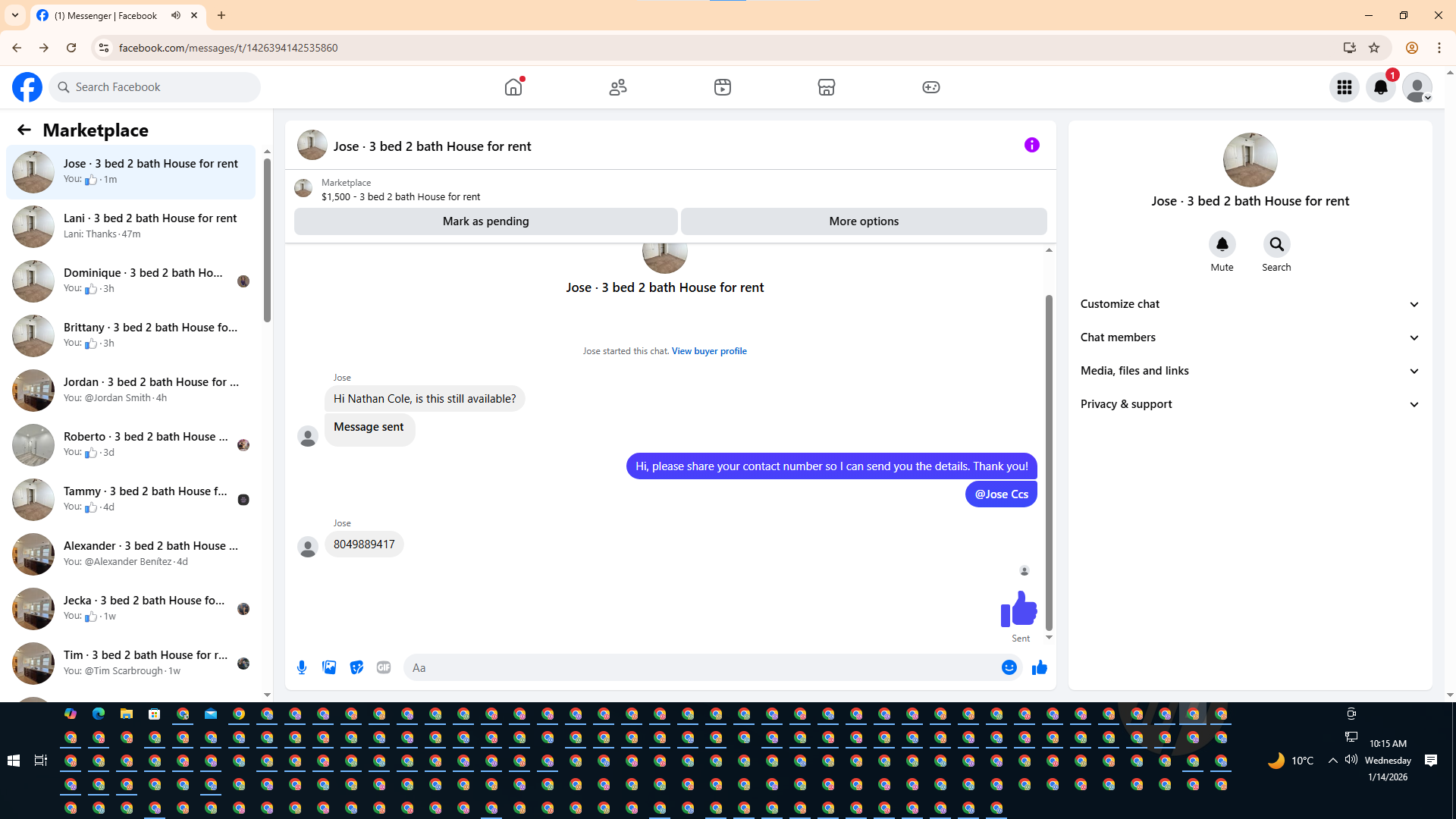Viewport: 1456px width, 819px height.
Task: Open the sticker picker icon
Action: pos(356,667)
